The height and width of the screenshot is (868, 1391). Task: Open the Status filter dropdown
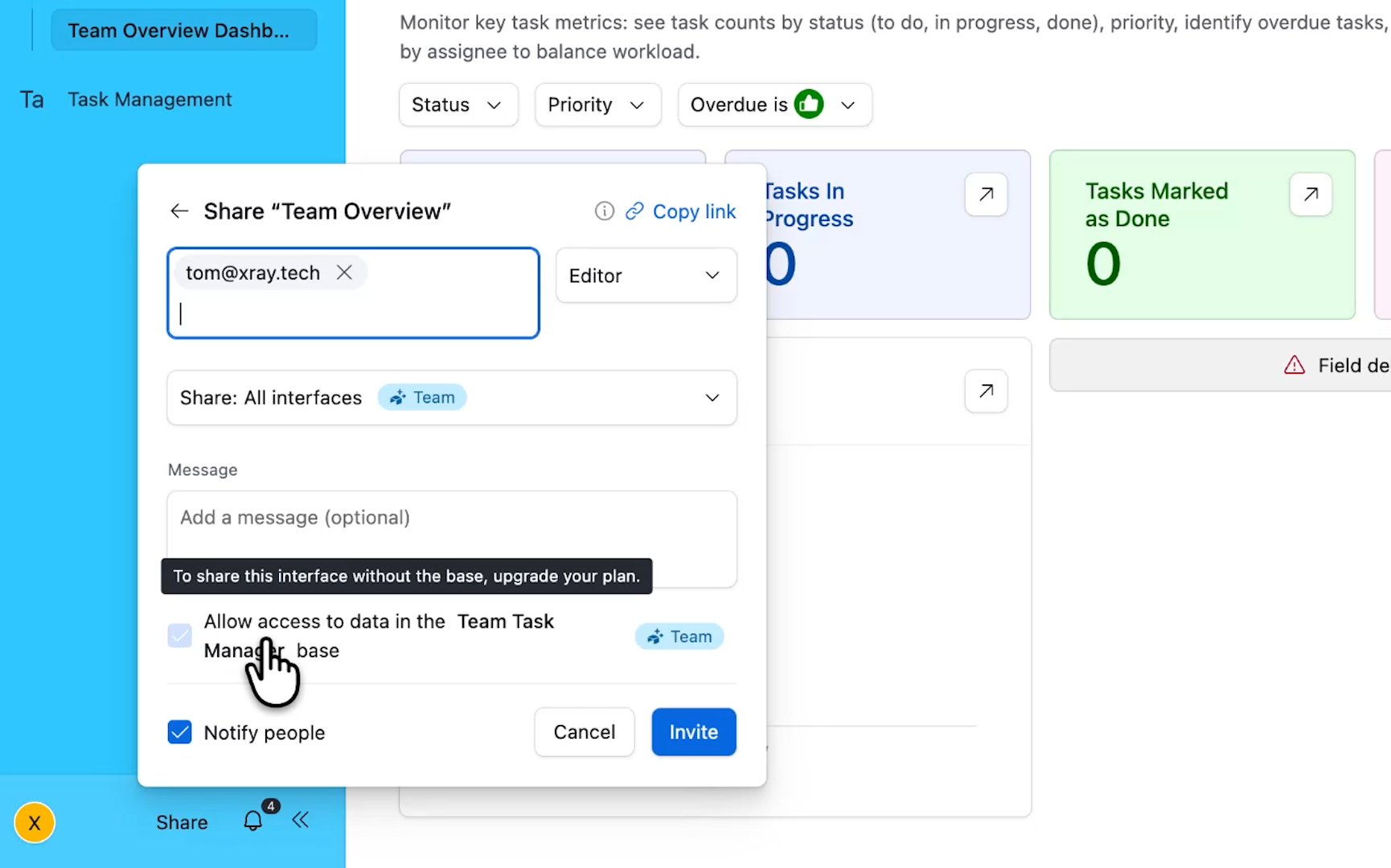458,105
